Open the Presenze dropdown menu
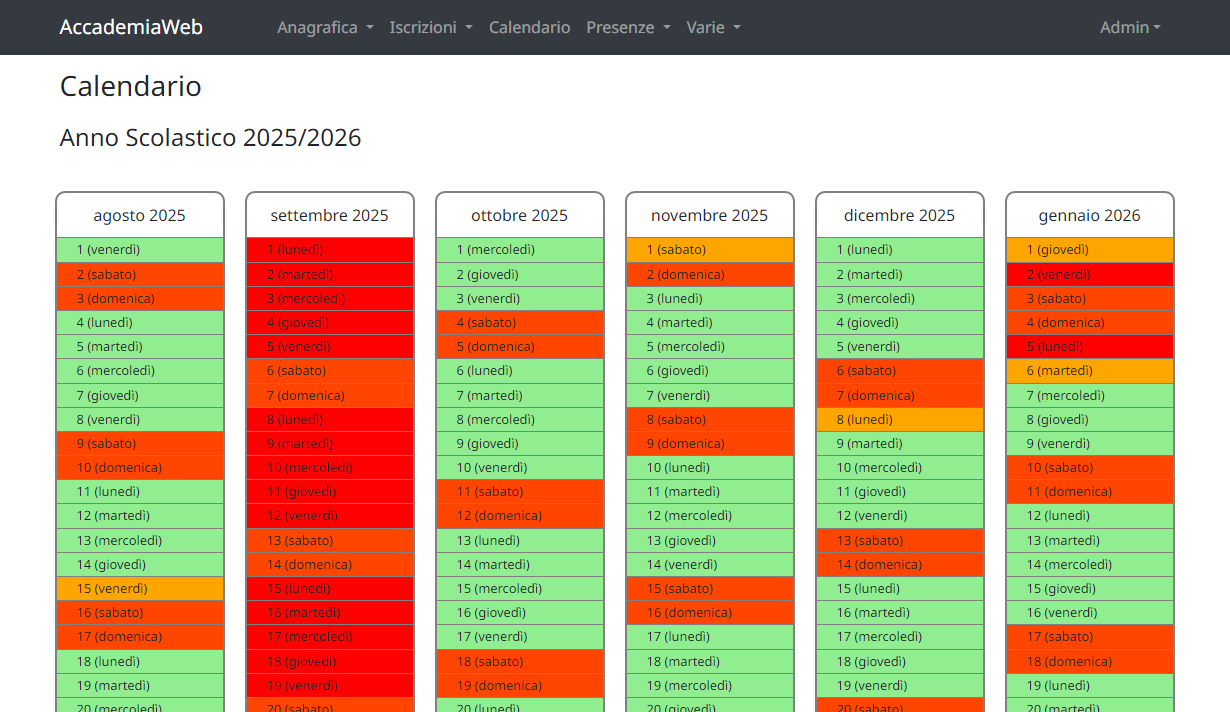Image resolution: width=1230 pixels, height=712 pixels. click(x=628, y=27)
